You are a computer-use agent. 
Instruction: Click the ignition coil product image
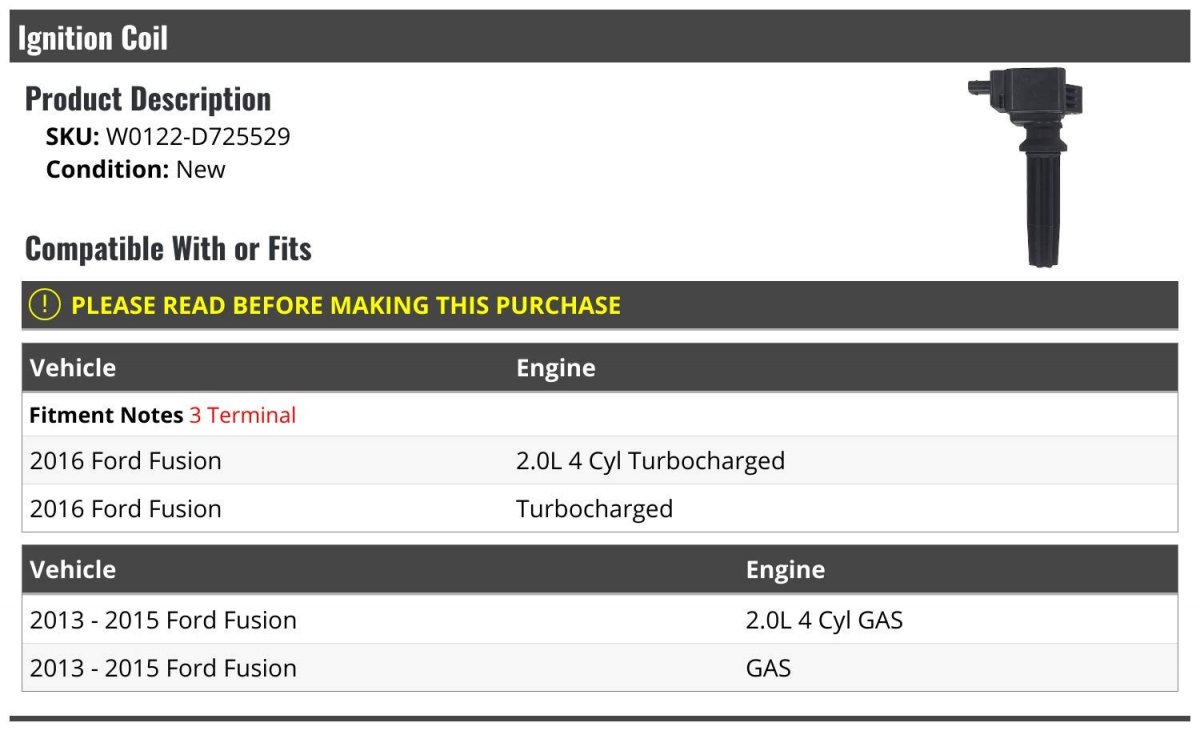1025,166
